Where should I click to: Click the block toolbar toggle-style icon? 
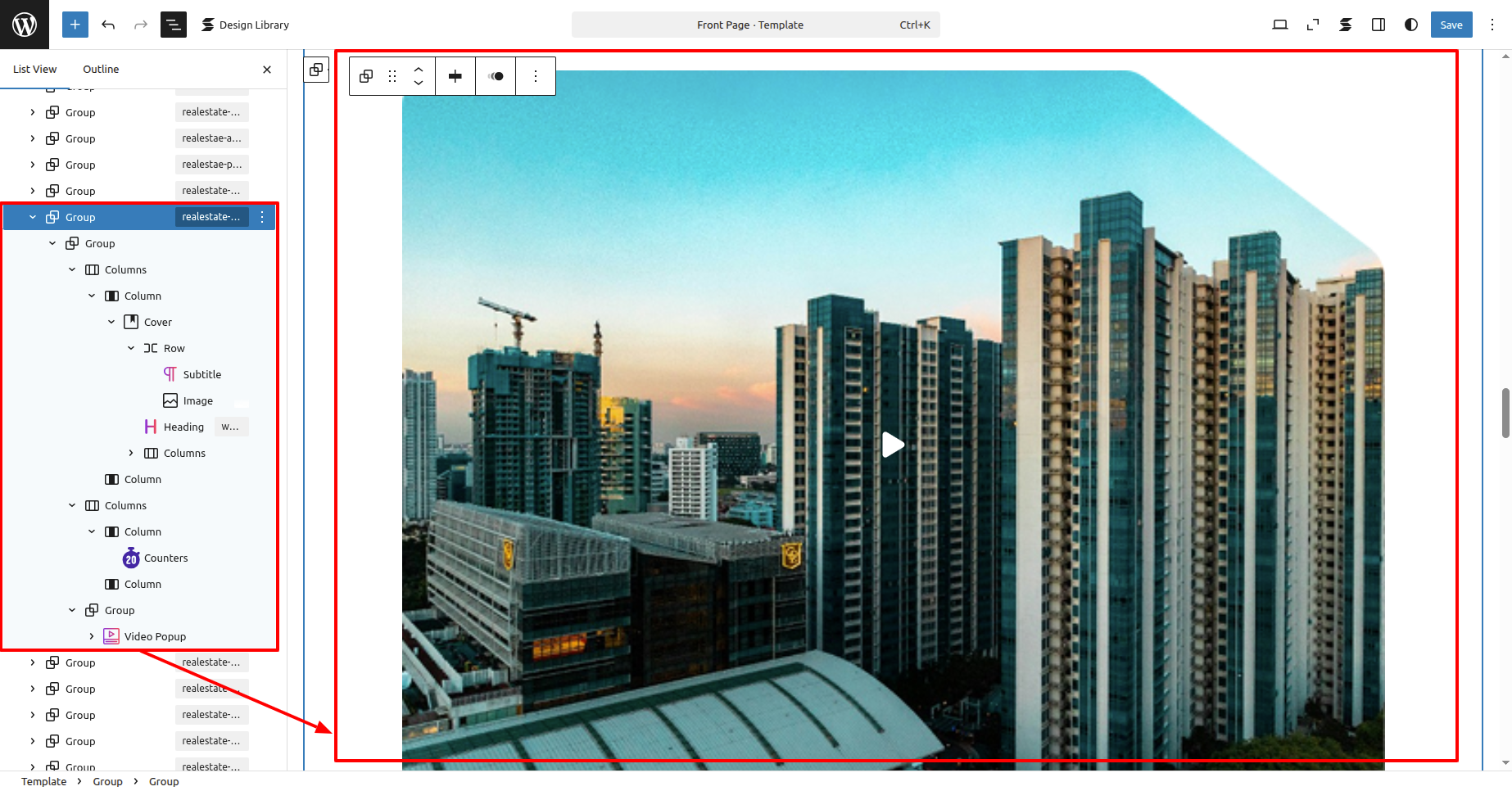point(496,76)
